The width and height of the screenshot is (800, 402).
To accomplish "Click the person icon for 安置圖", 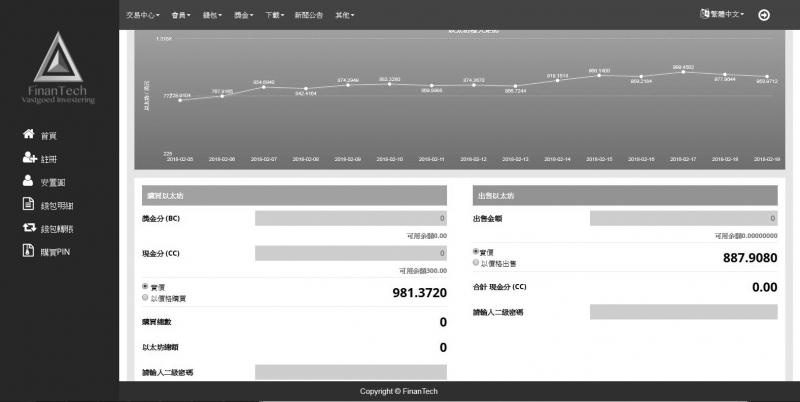I will point(28,182).
